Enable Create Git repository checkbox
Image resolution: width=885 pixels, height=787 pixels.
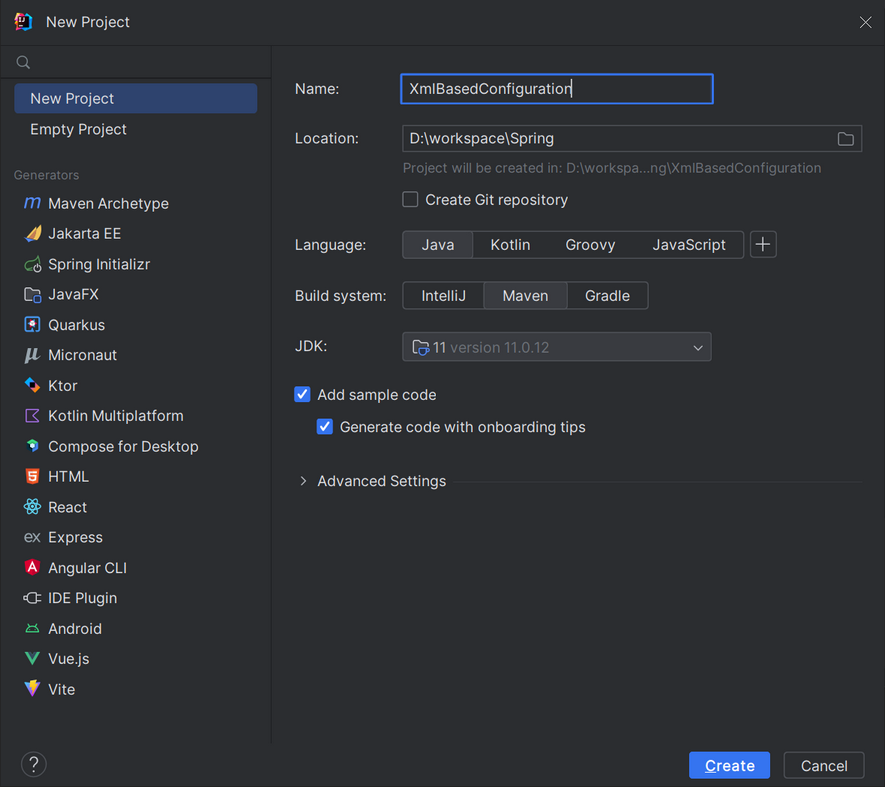410,200
